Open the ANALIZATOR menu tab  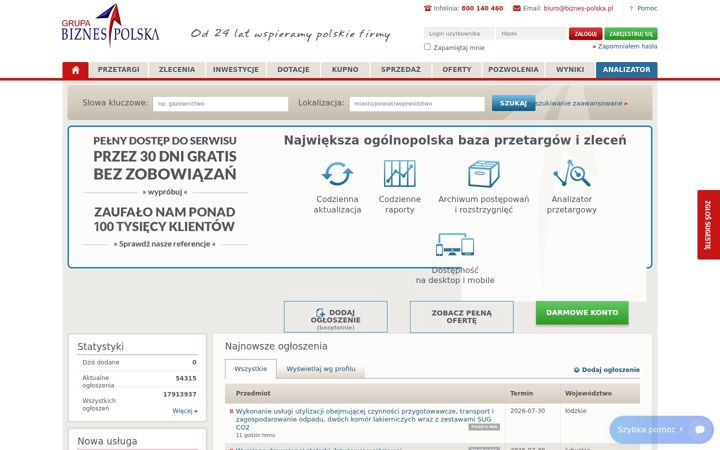(x=627, y=70)
